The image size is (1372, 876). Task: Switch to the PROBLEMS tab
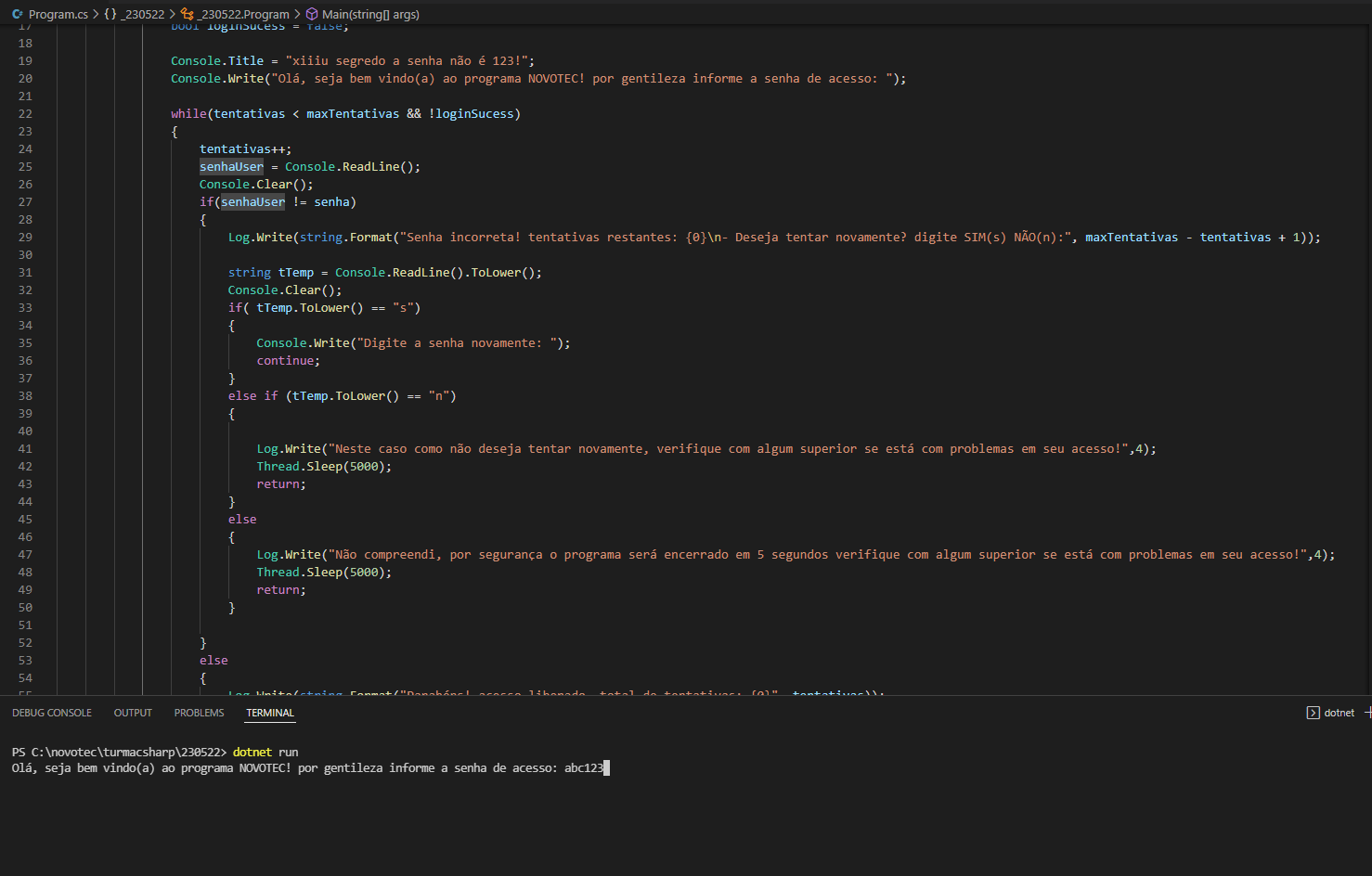199,712
